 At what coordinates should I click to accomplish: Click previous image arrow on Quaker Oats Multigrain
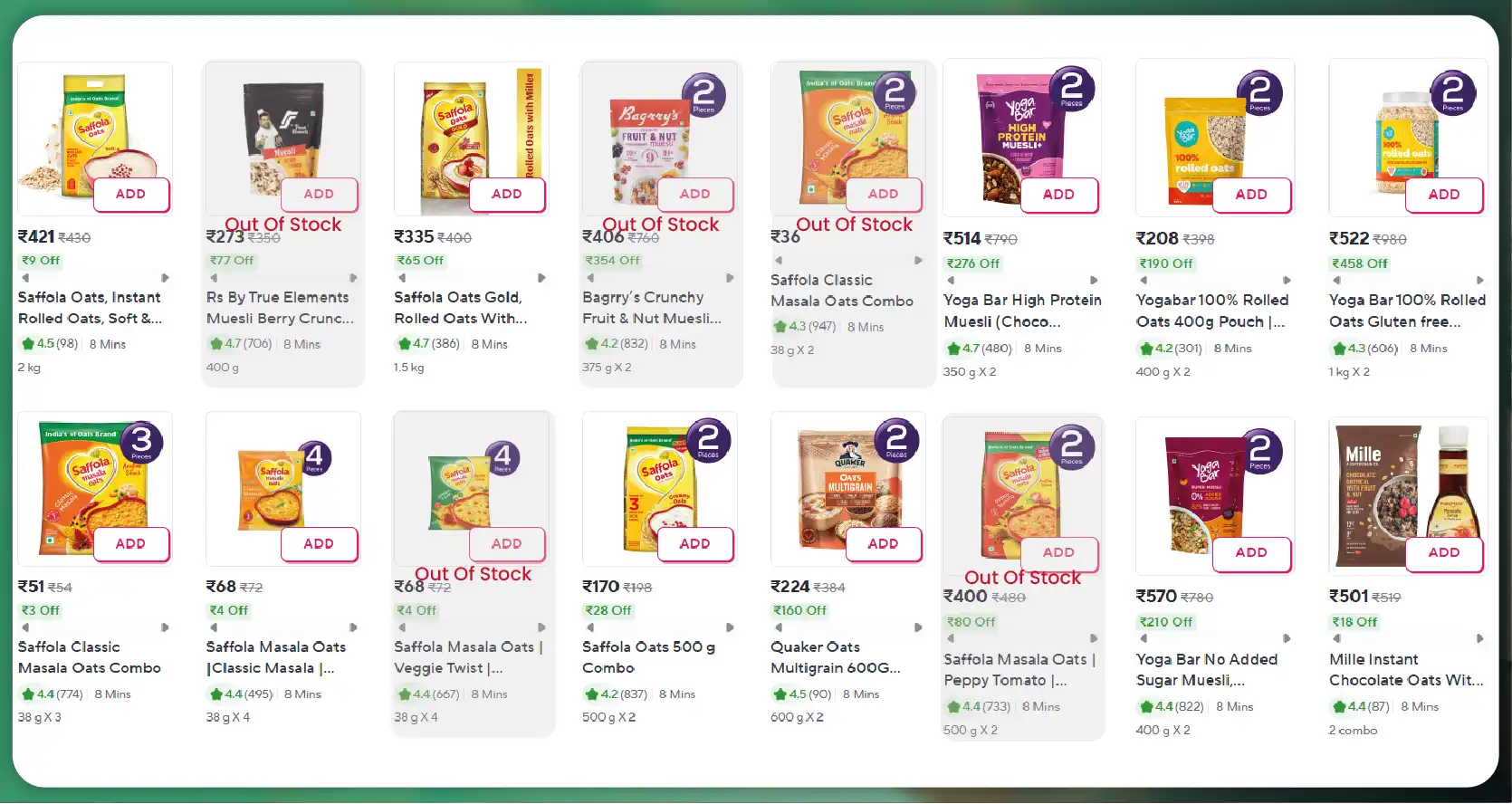(778, 626)
